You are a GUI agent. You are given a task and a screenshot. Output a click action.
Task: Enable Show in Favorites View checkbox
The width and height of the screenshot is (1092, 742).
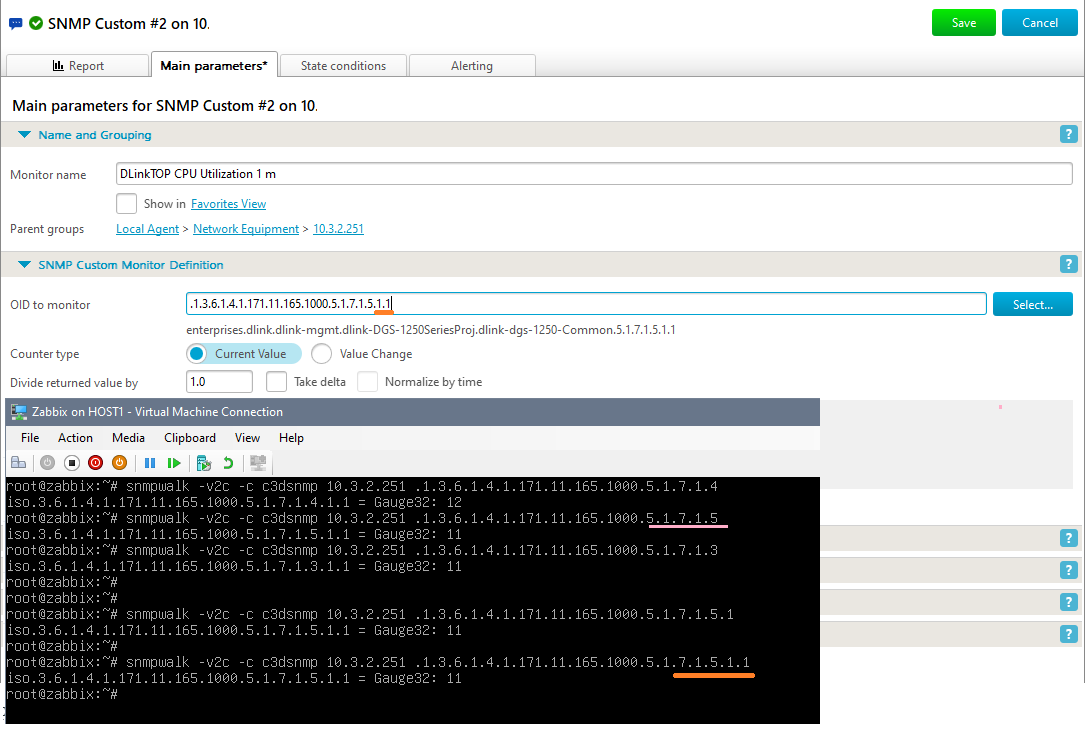coord(126,204)
